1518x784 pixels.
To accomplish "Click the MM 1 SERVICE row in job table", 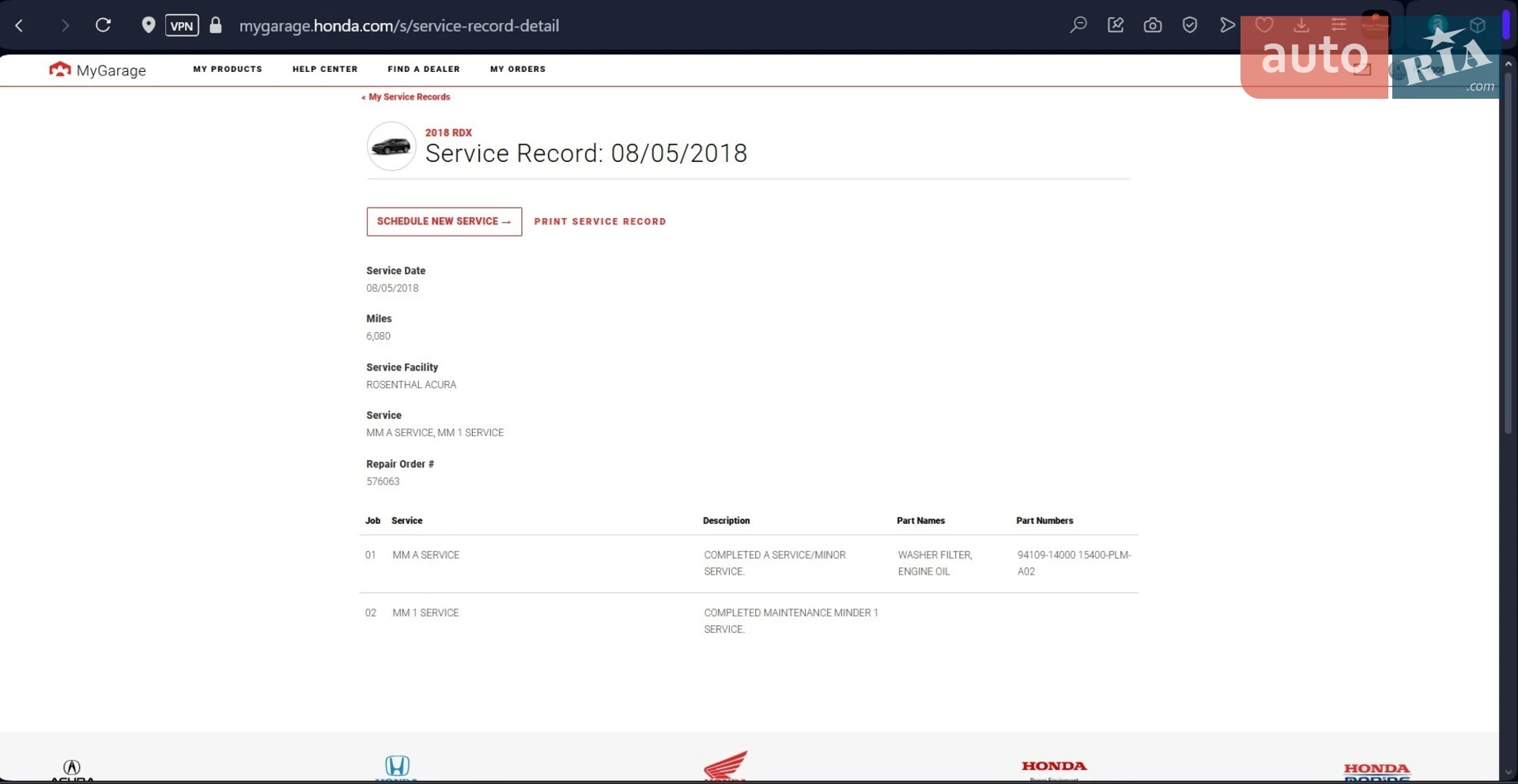I will (x=748, y=621).
